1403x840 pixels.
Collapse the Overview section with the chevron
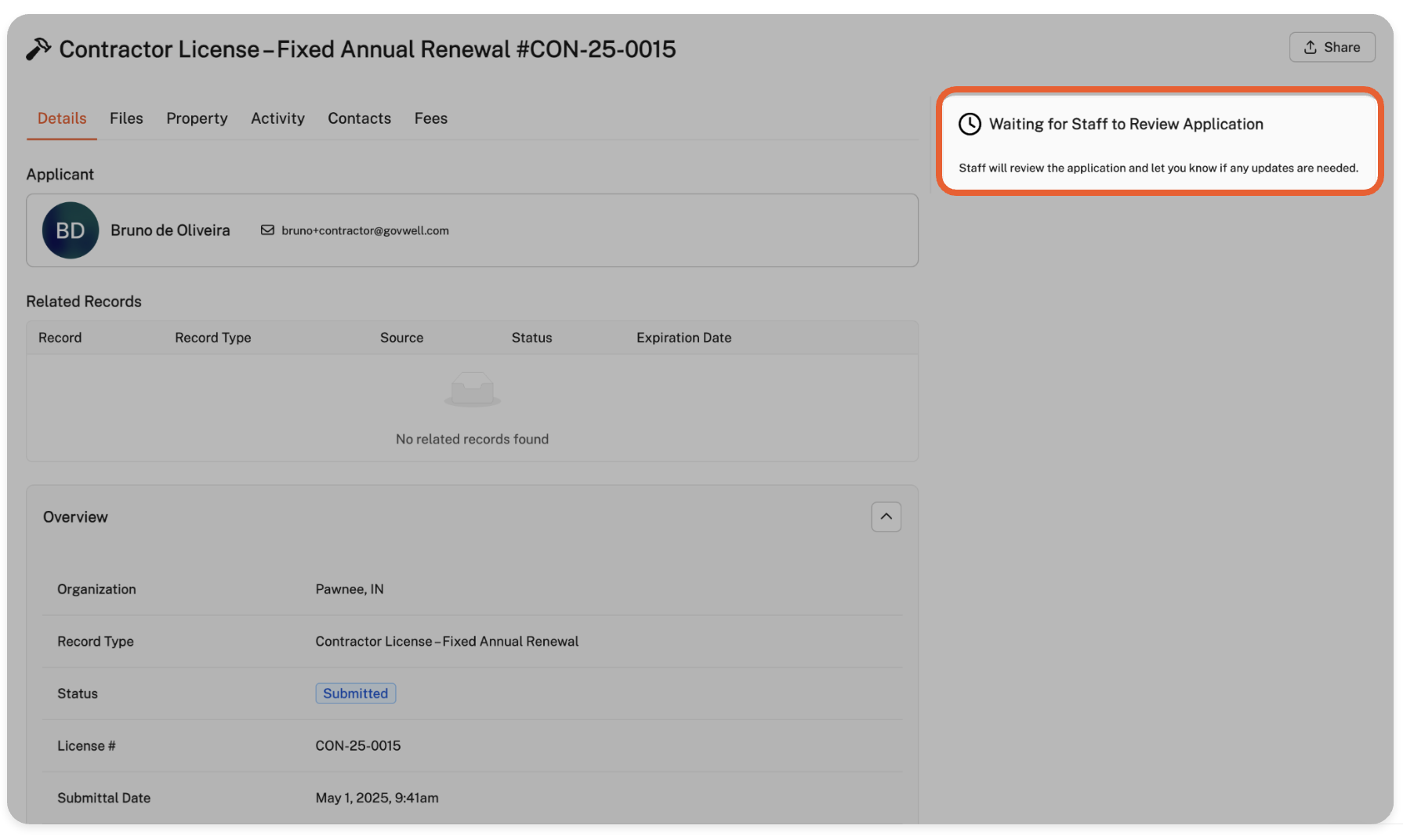pos(886,516)
